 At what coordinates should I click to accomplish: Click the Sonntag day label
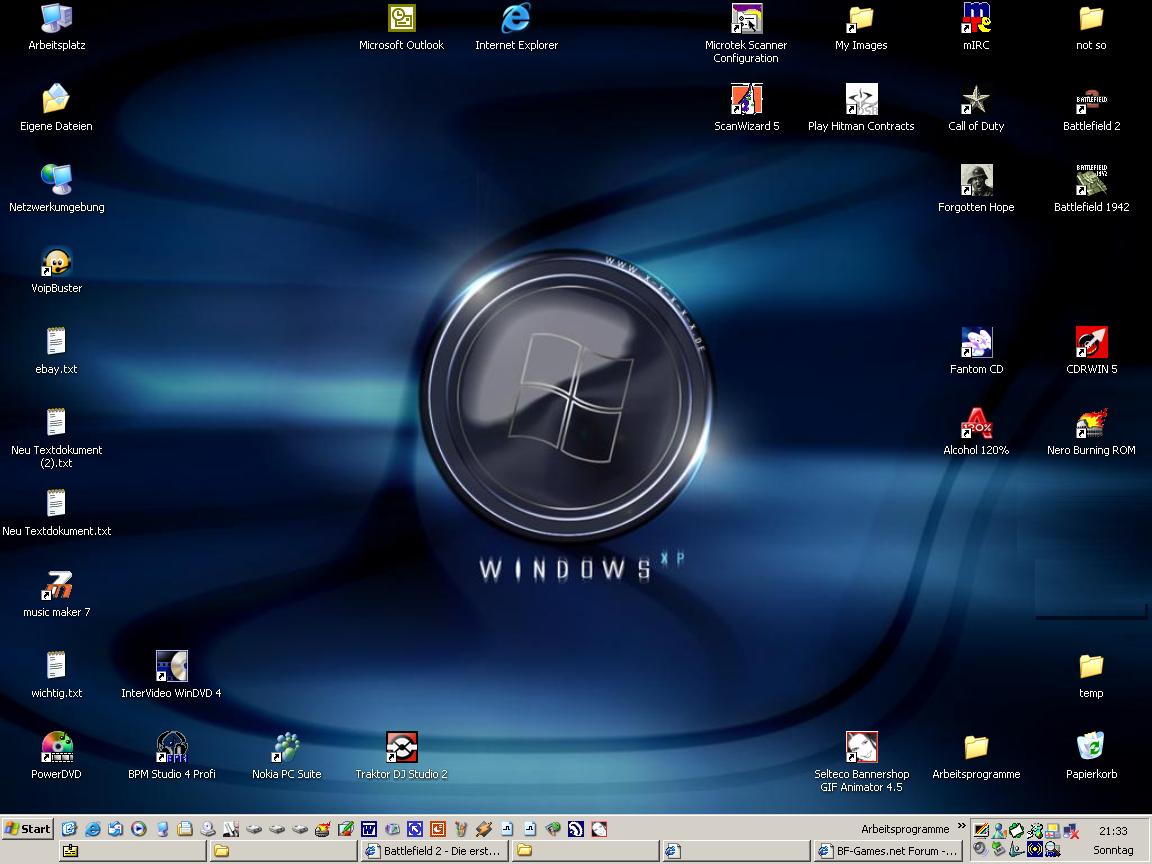point(1113,850)
